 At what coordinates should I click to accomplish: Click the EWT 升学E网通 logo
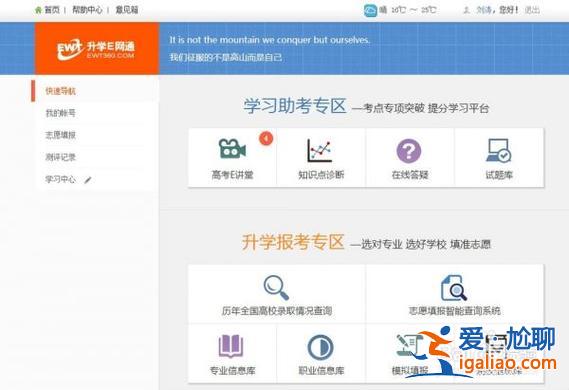pos(96,50)
